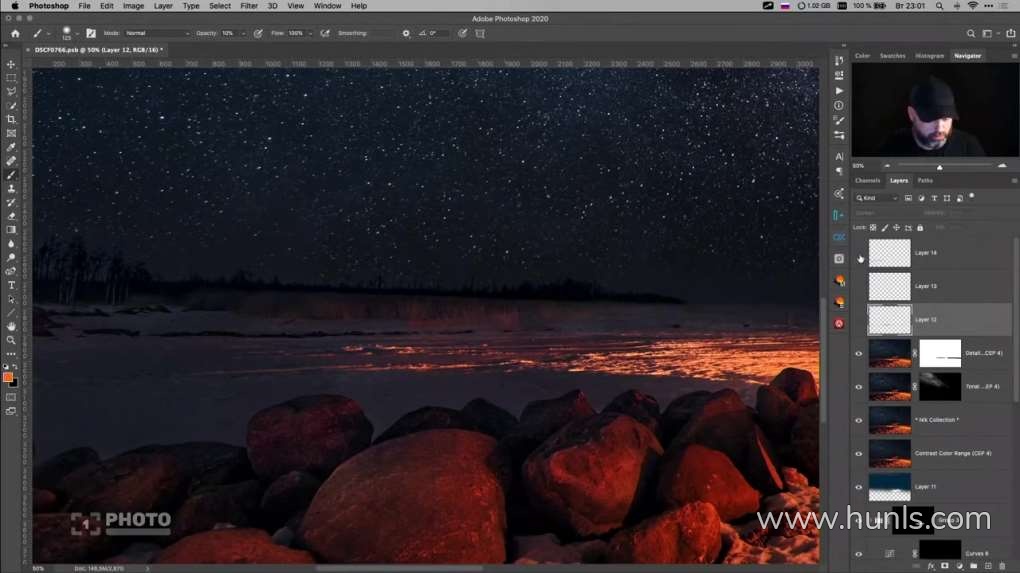This screenshot has width=1020, height=573.
Task: Hide the Detail (CEP 4) layer
Action: point(859,354)
